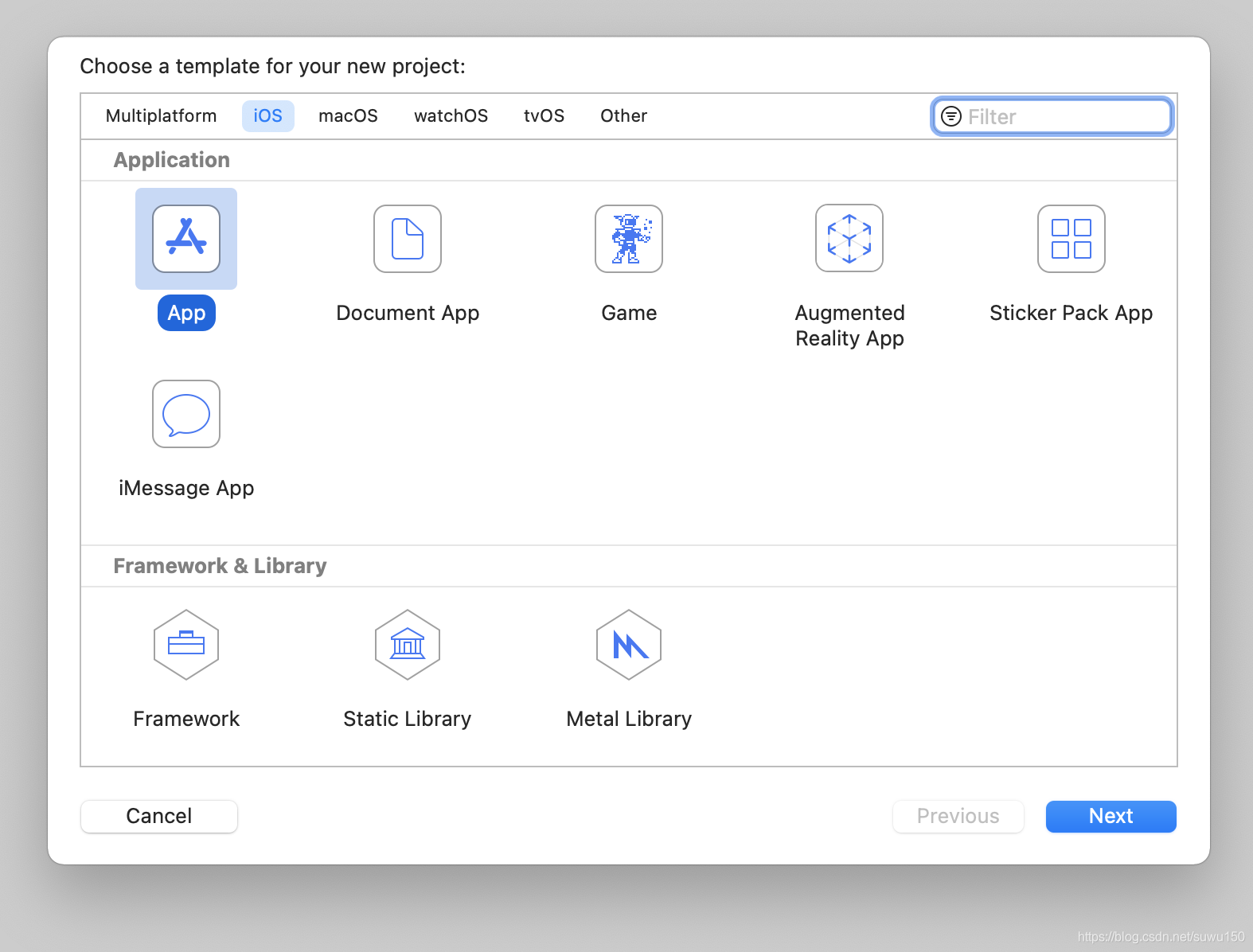
Task: Click the Next button
Action: tap(1111, 816)
